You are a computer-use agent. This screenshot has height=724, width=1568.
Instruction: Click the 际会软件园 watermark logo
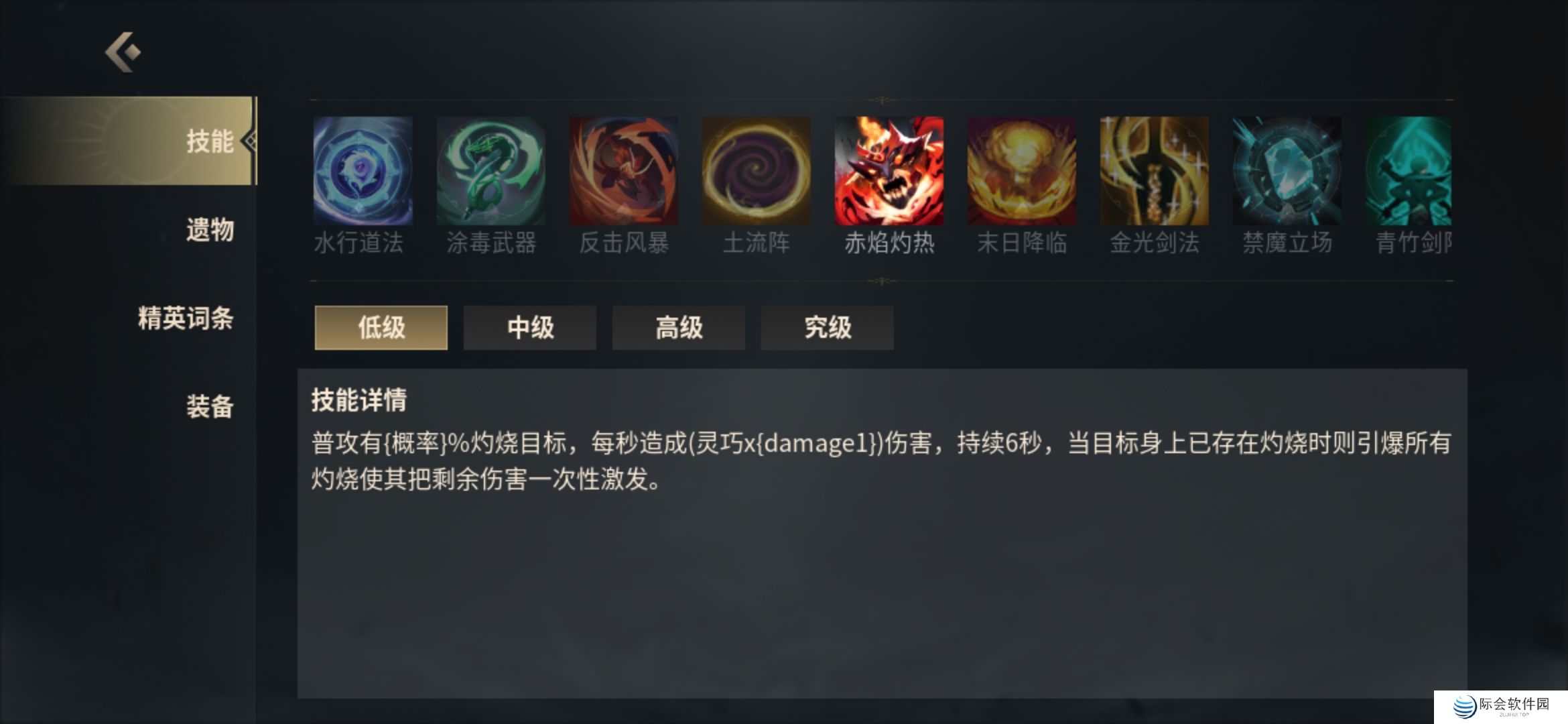point(1501,707)
